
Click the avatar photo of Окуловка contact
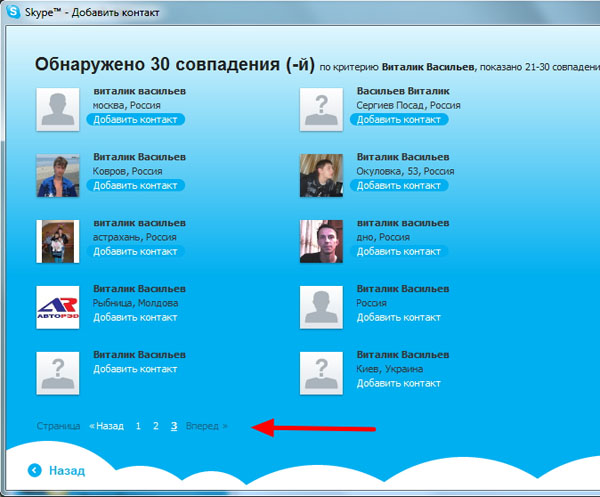click(322, 175)
